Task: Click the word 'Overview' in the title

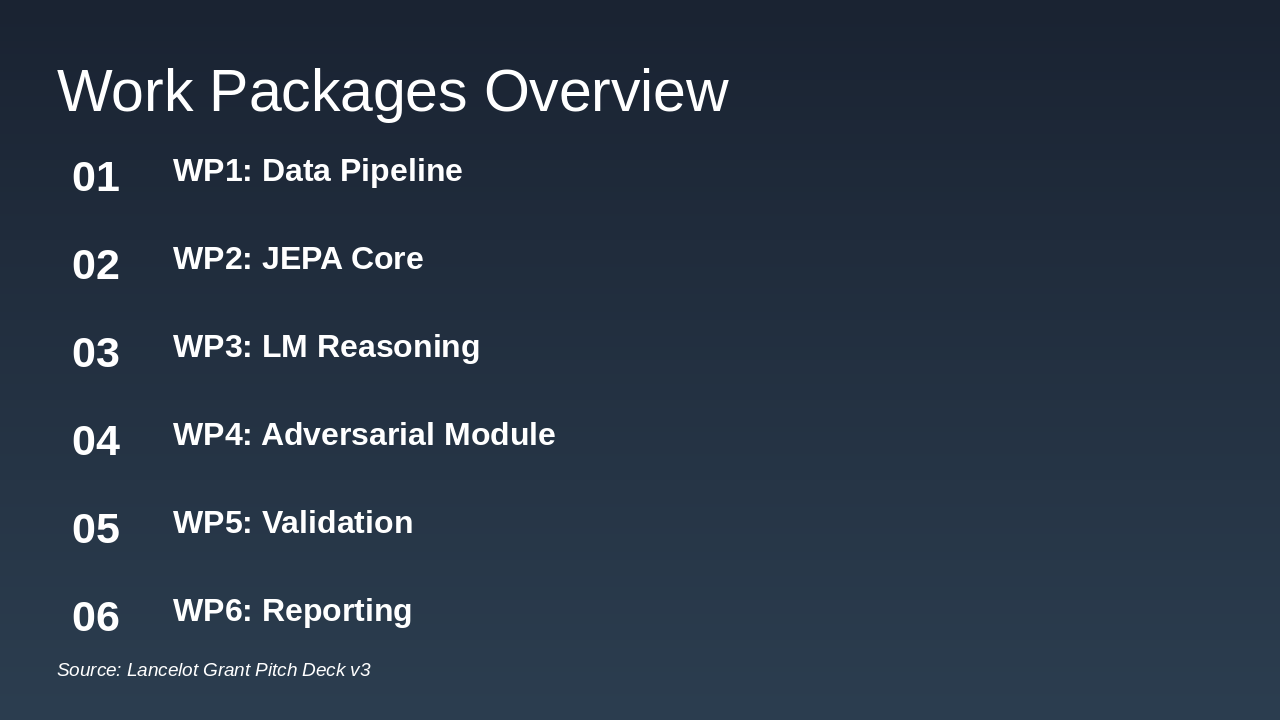Action: pyautogui.click(x=605, y=91)
